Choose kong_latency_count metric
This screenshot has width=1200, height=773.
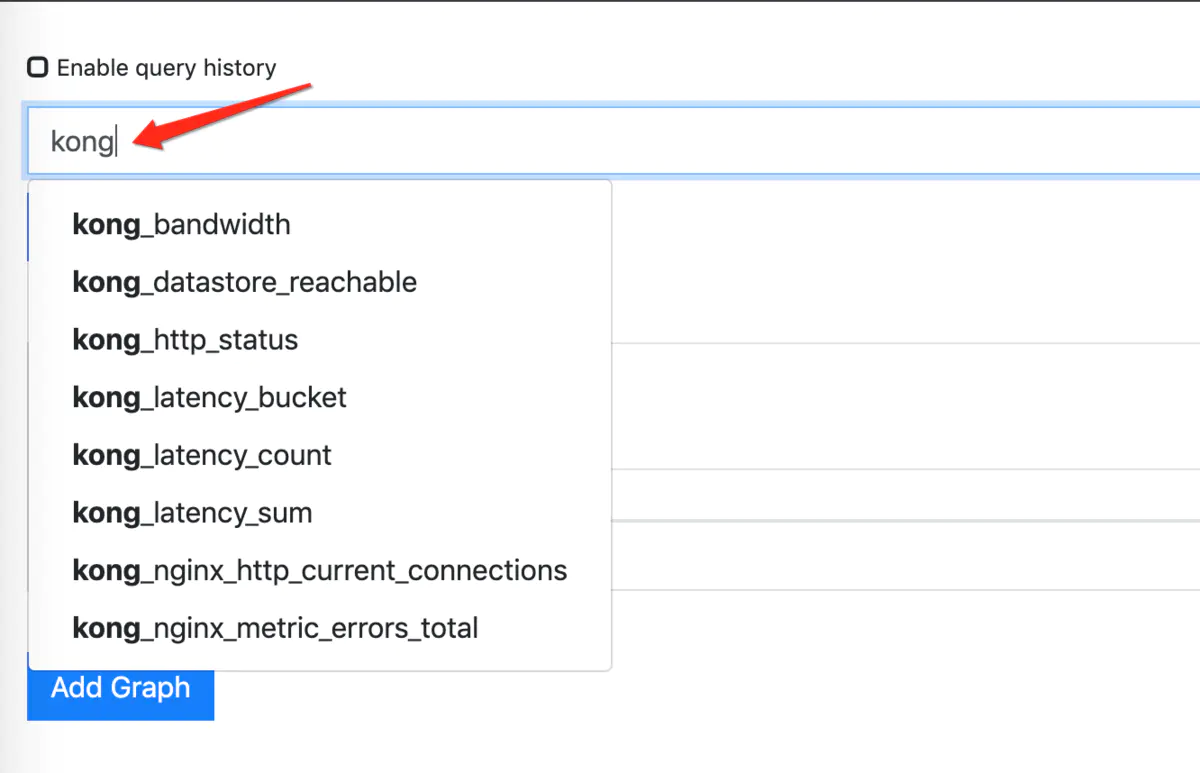[320, 455]
